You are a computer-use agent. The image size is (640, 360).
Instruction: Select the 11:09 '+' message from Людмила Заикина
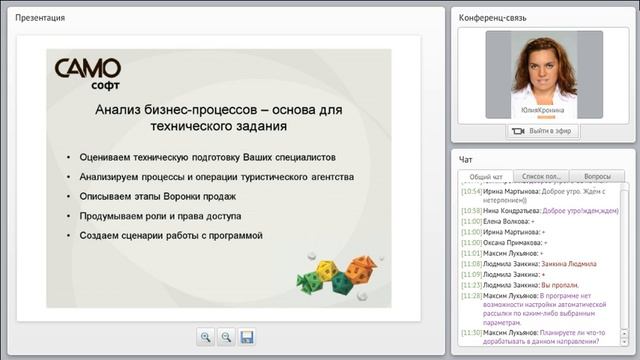click(x=503, y=274)
